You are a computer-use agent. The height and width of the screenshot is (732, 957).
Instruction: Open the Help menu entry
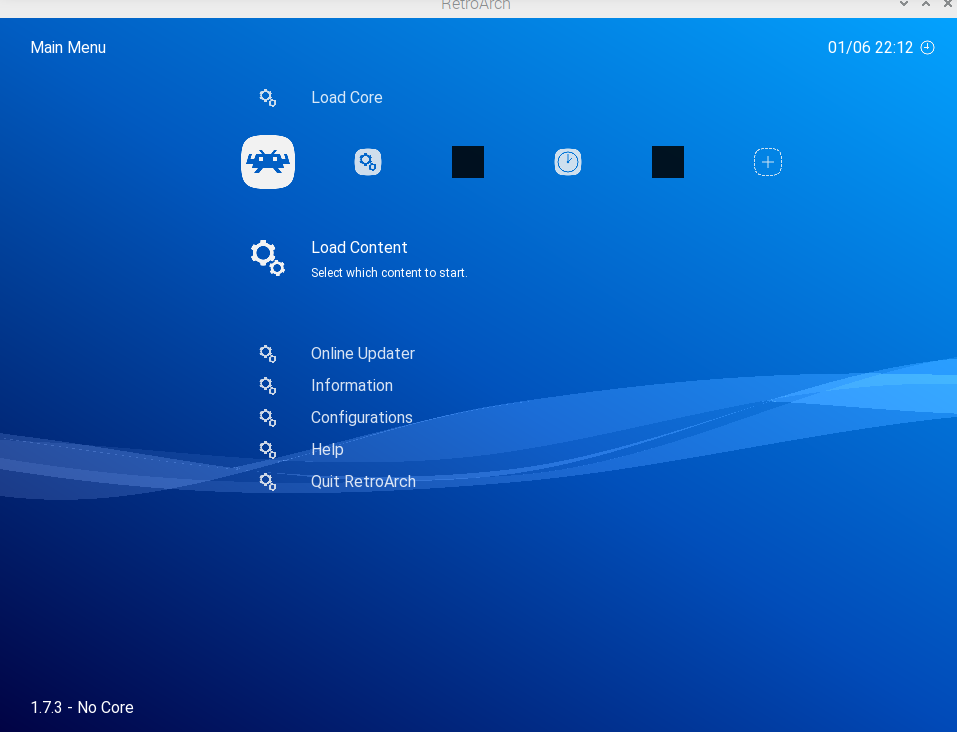tap(327, 450)
